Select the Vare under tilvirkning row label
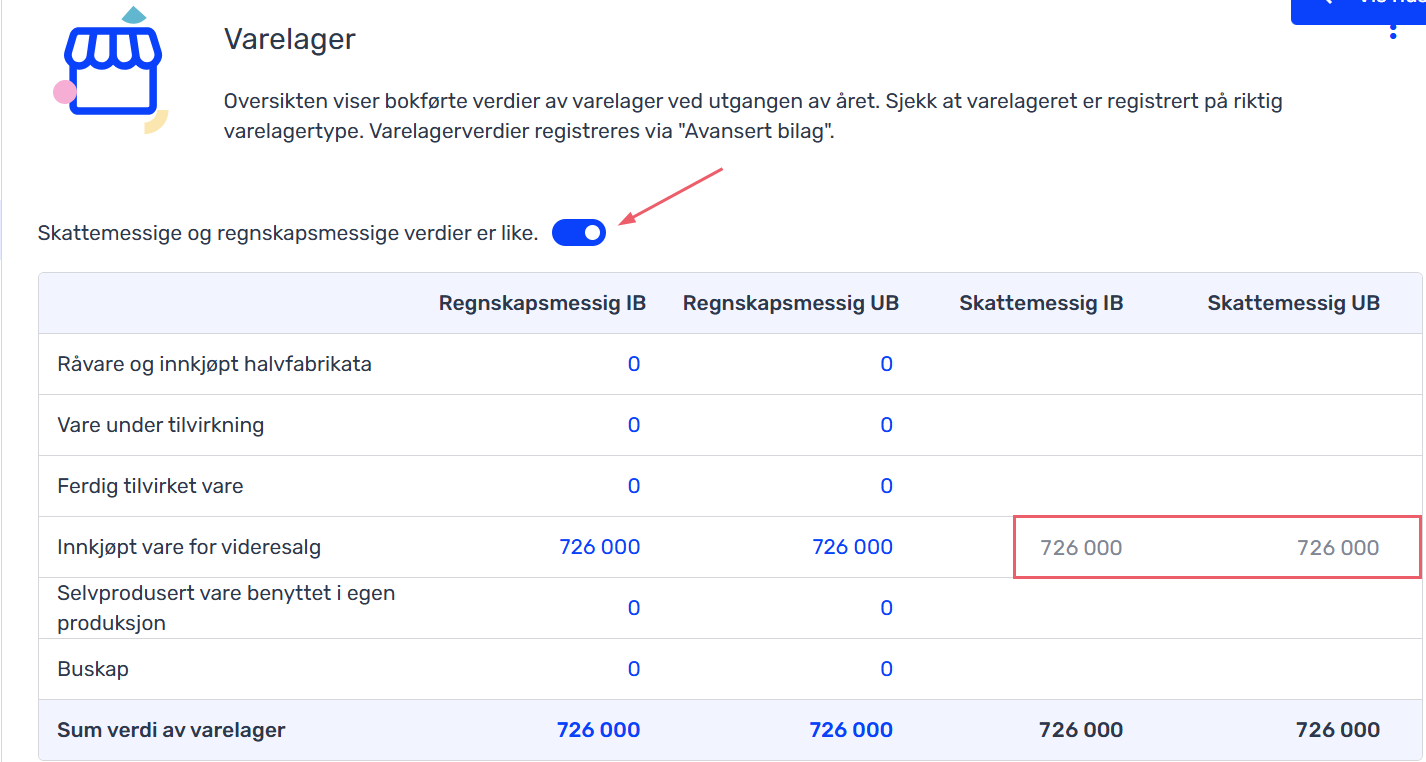The image size is (1426, 762). point(161,425)
